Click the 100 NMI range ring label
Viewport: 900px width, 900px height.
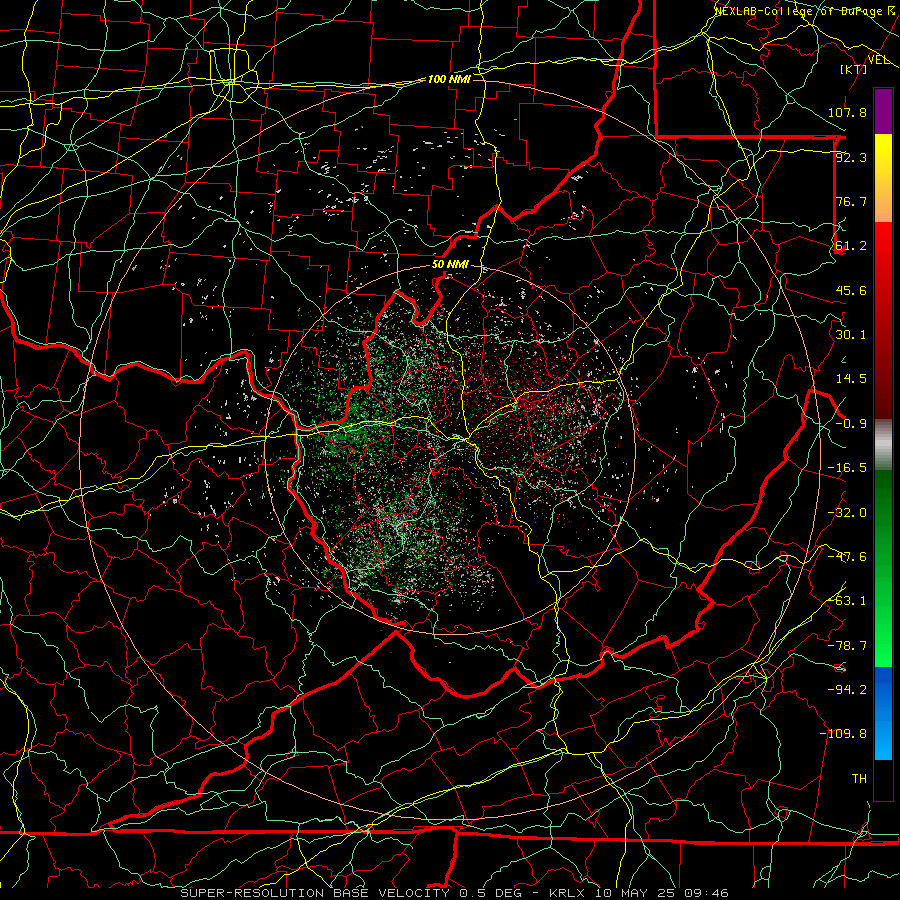click(x=449, y=79)
